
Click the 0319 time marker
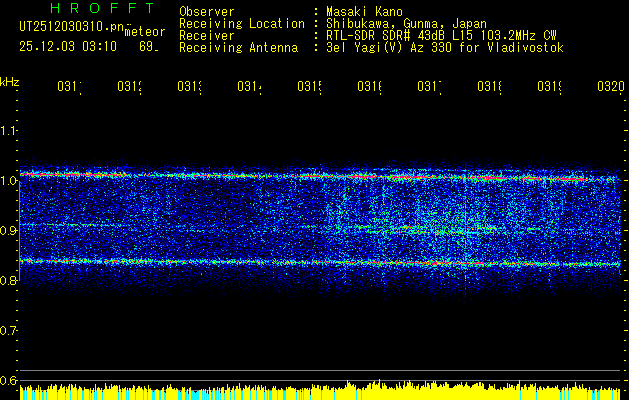pyautogui.click(x=549, y=87)
